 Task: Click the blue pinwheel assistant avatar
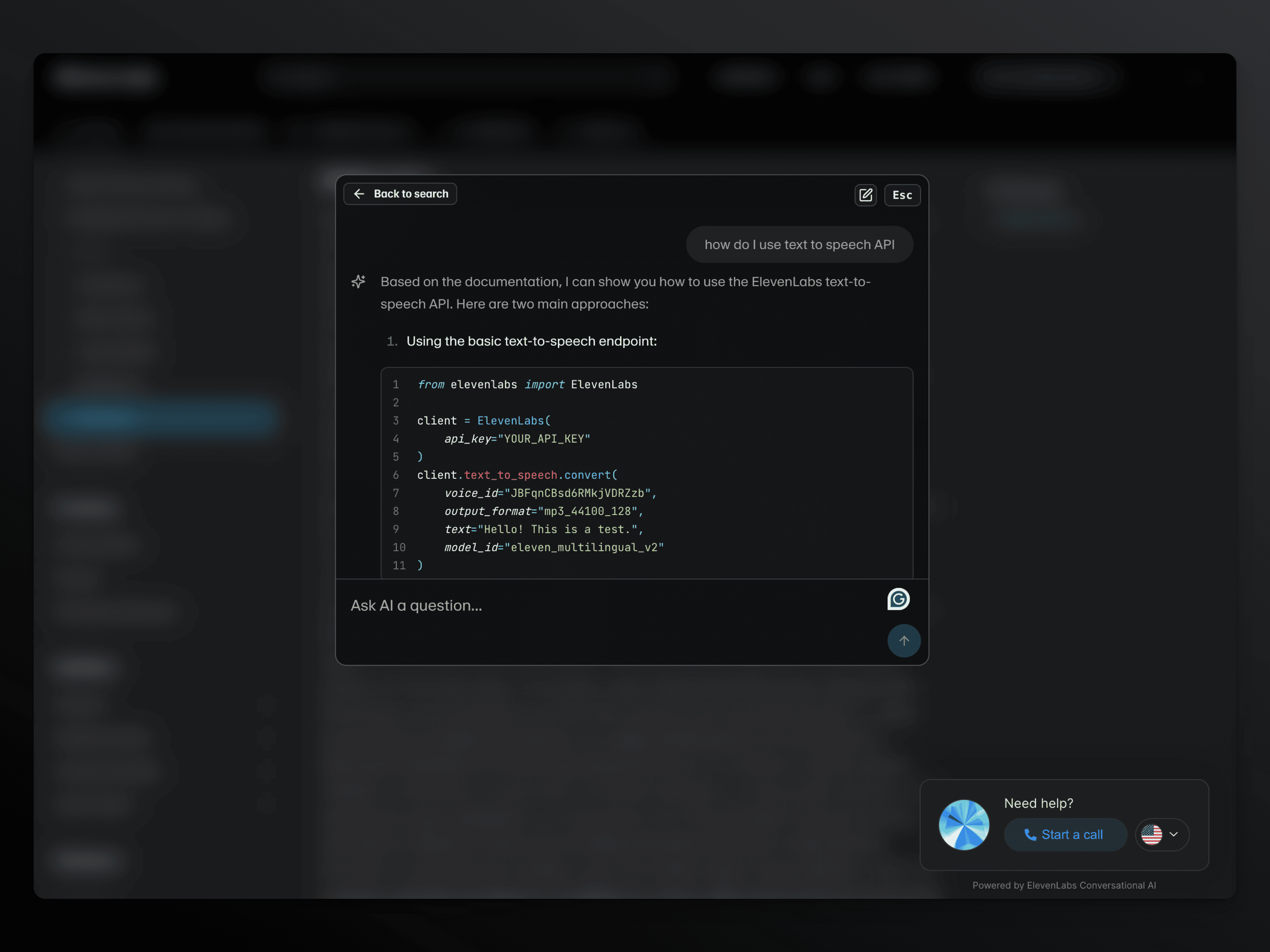pos(964,825)
